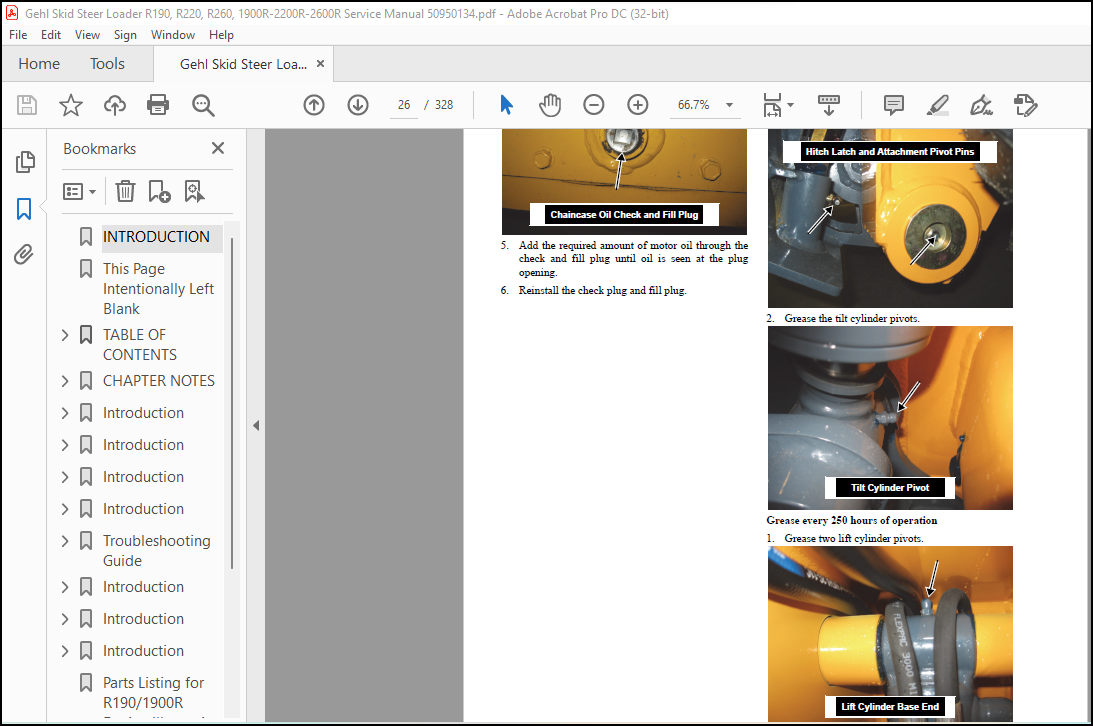Click the stamp/share toolbar icon
Image resolution: width=1093 pixels, height=726 pixels.
pyautogui.click(x=1025, y=105)
